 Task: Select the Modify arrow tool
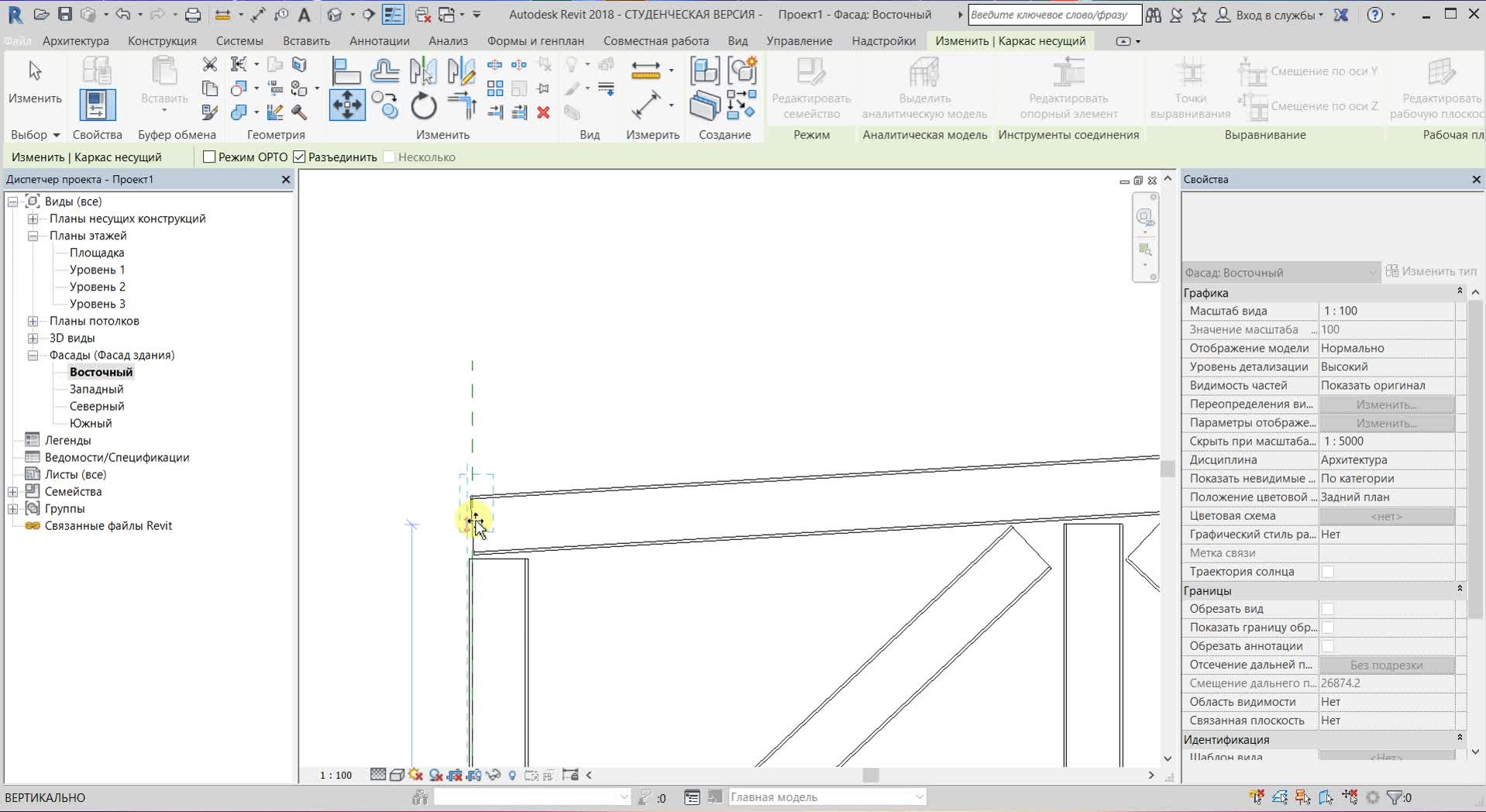tap(35, 81)
